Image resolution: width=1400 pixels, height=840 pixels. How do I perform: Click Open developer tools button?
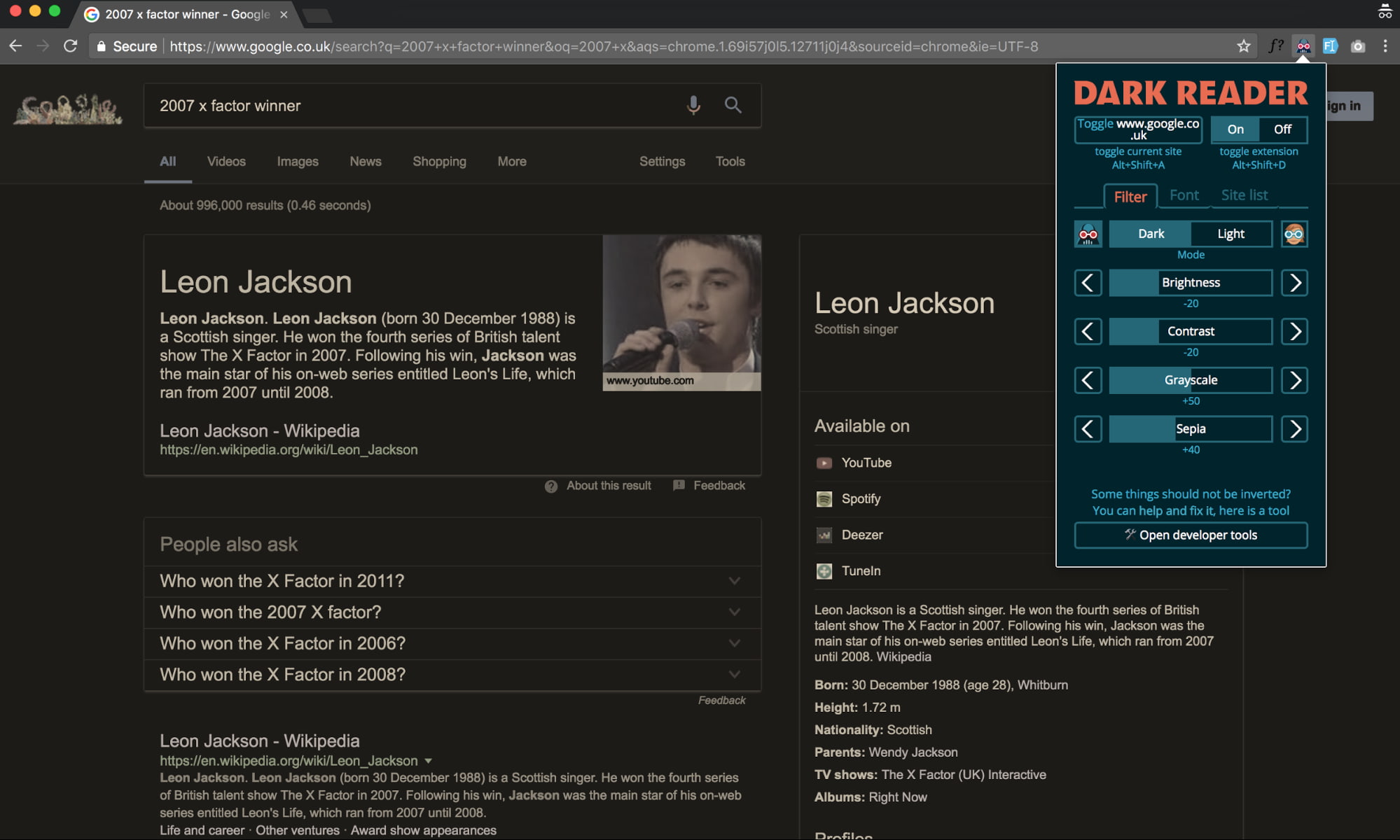(1191, 535)
